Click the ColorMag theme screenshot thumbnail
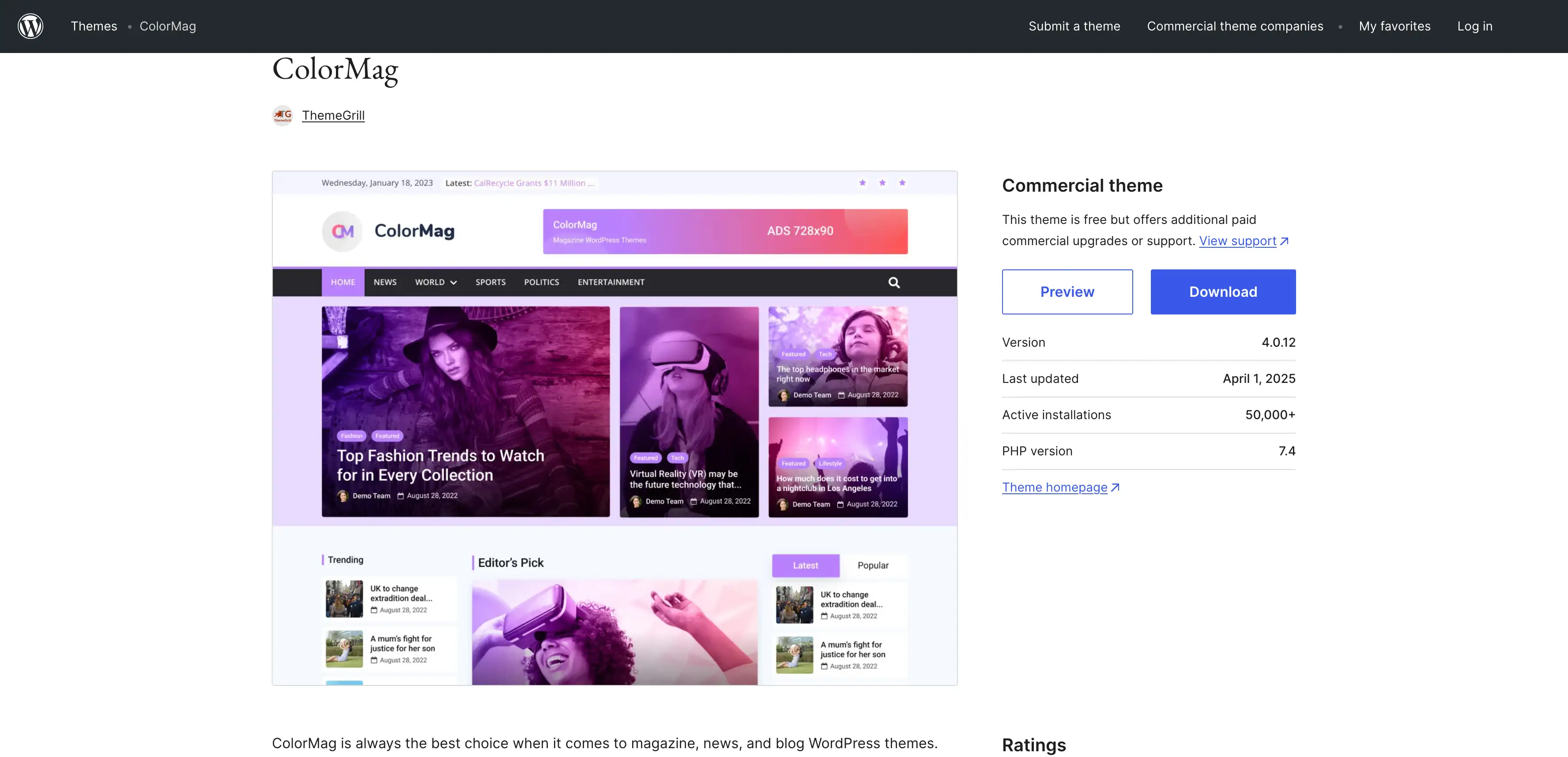Viewport: 1568px width, 757px height. click(614, 428)
